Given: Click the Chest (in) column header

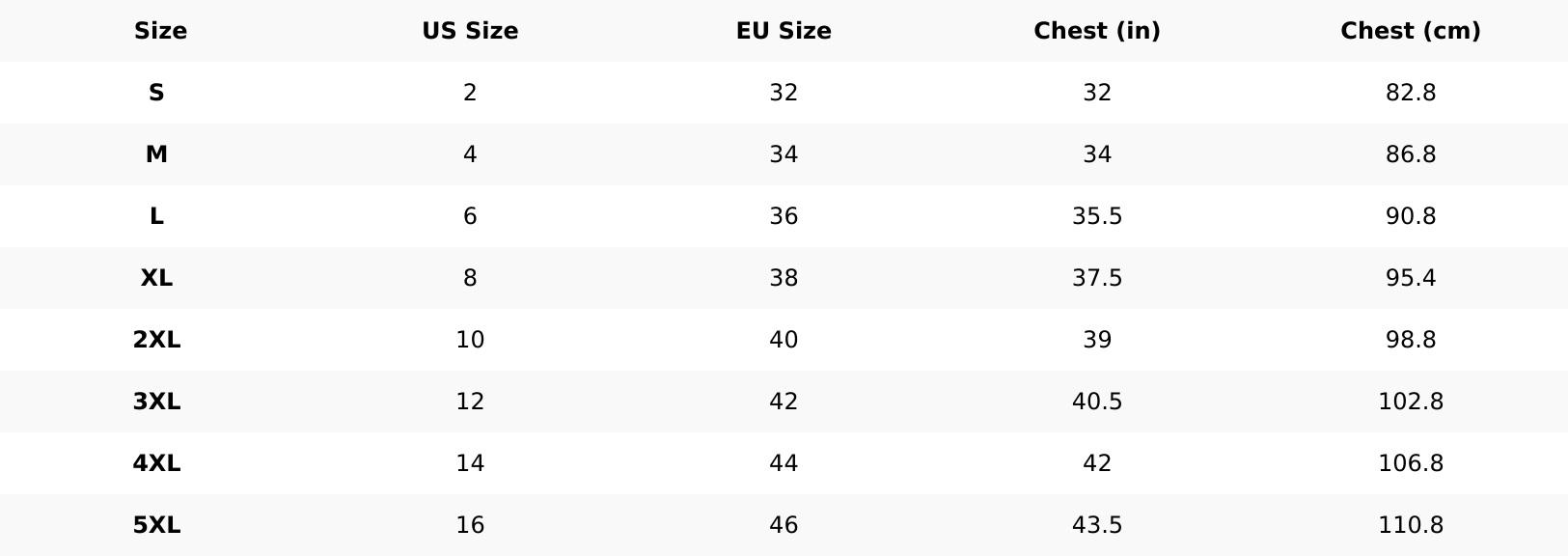Looking at the screenshot, I should [x=1097, y=31].
